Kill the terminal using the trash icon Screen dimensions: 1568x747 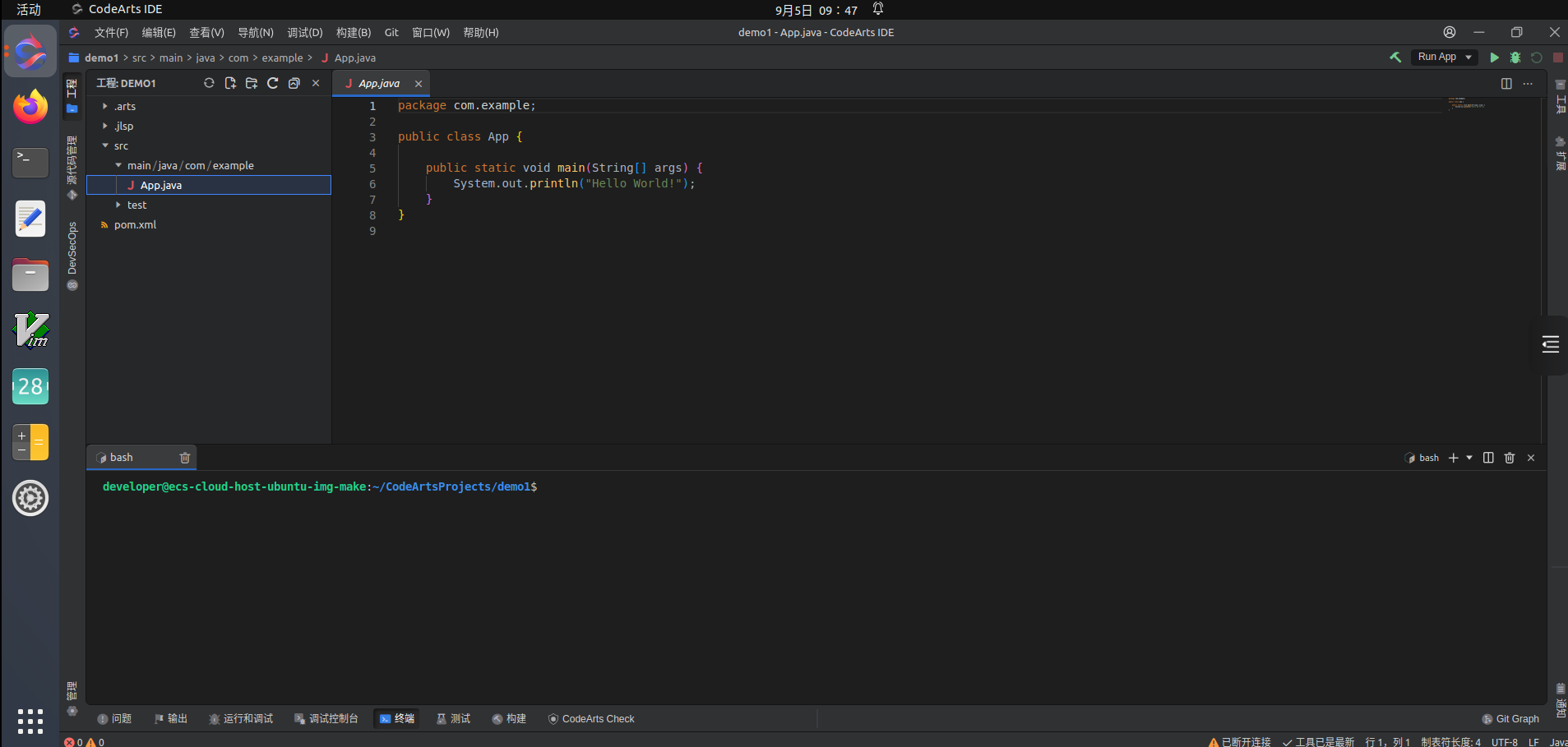pyautogui.click(x=1509, y=458)
